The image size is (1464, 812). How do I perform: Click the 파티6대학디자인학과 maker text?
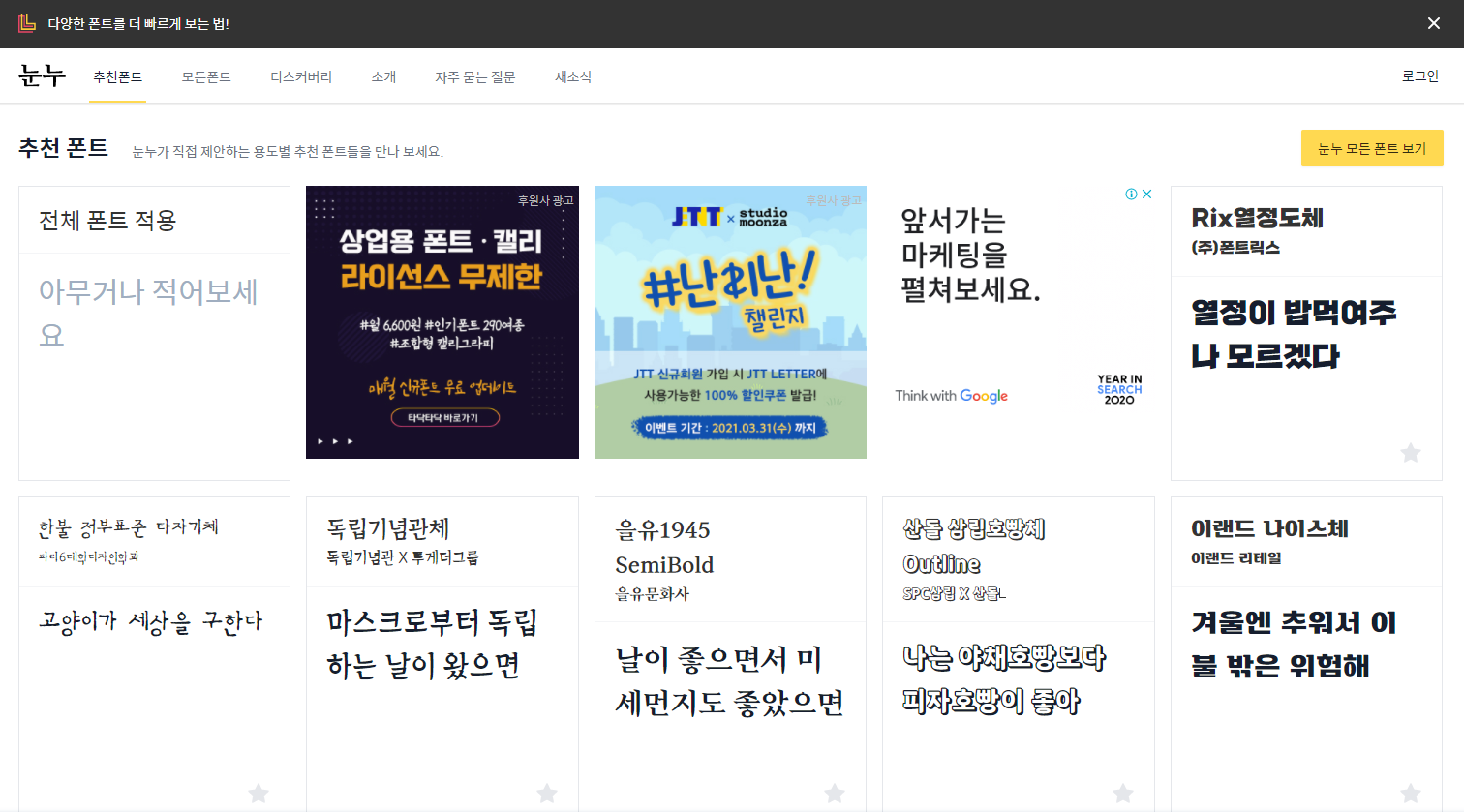(x=89, y=557)
